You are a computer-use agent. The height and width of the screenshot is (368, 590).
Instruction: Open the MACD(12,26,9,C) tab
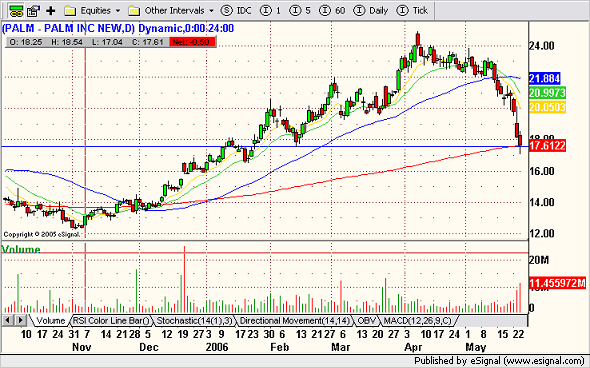[417, 321]
